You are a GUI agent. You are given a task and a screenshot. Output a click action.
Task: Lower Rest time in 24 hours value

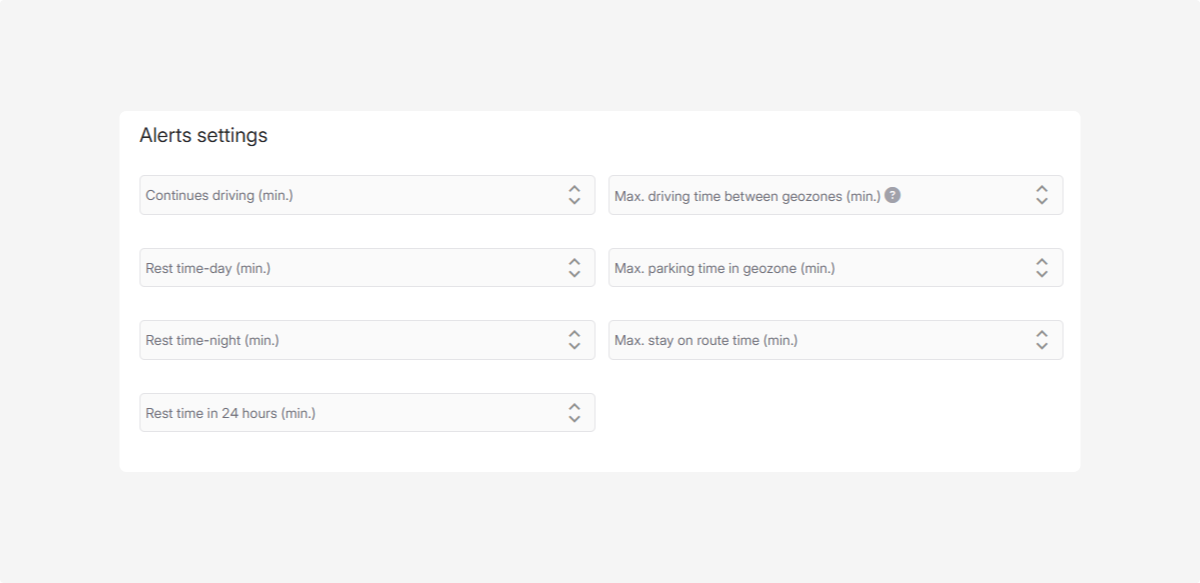click(574, 419)
